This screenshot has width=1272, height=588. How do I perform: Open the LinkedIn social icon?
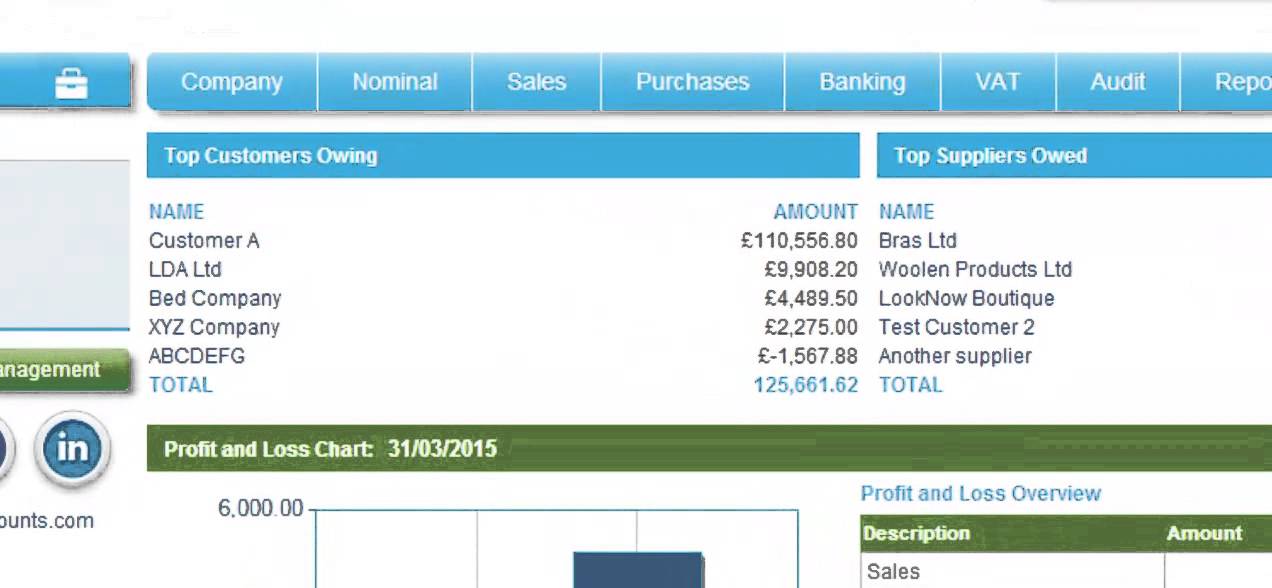(72, 449)
